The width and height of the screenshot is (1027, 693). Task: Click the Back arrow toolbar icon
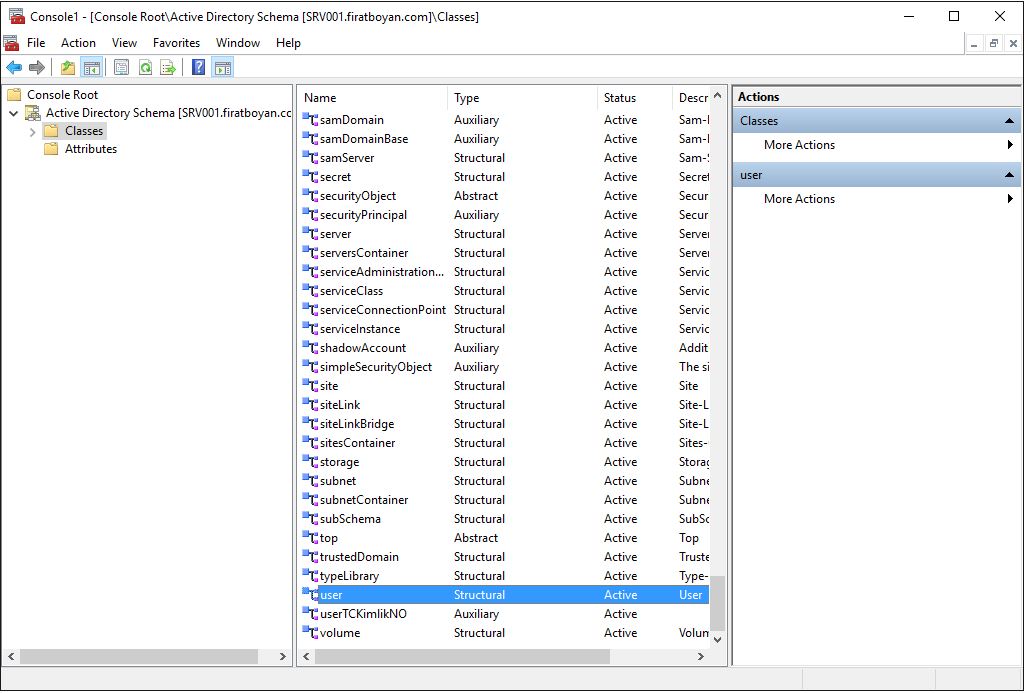(14, 67)
